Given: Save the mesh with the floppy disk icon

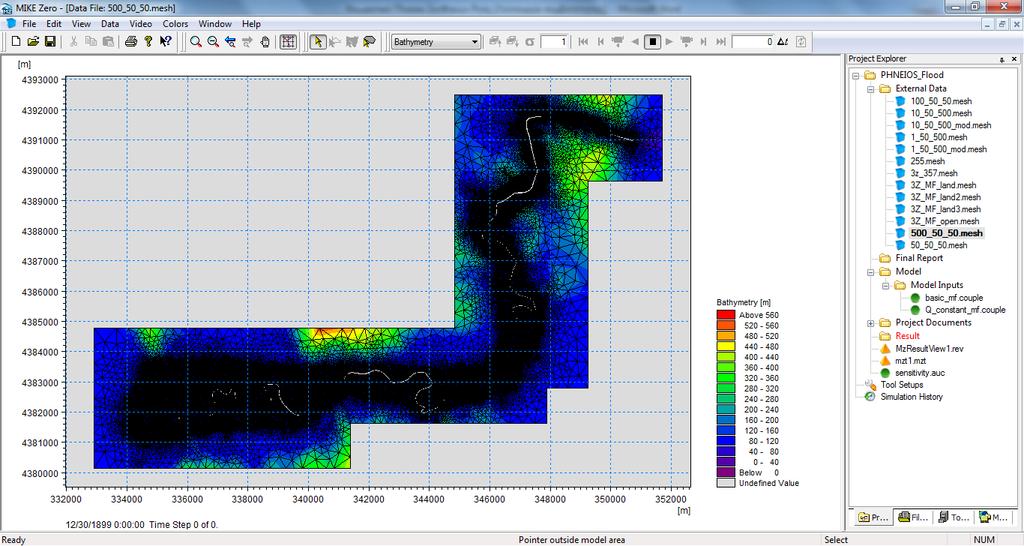Looking at the screenshot, I should [x=50, y=42].
